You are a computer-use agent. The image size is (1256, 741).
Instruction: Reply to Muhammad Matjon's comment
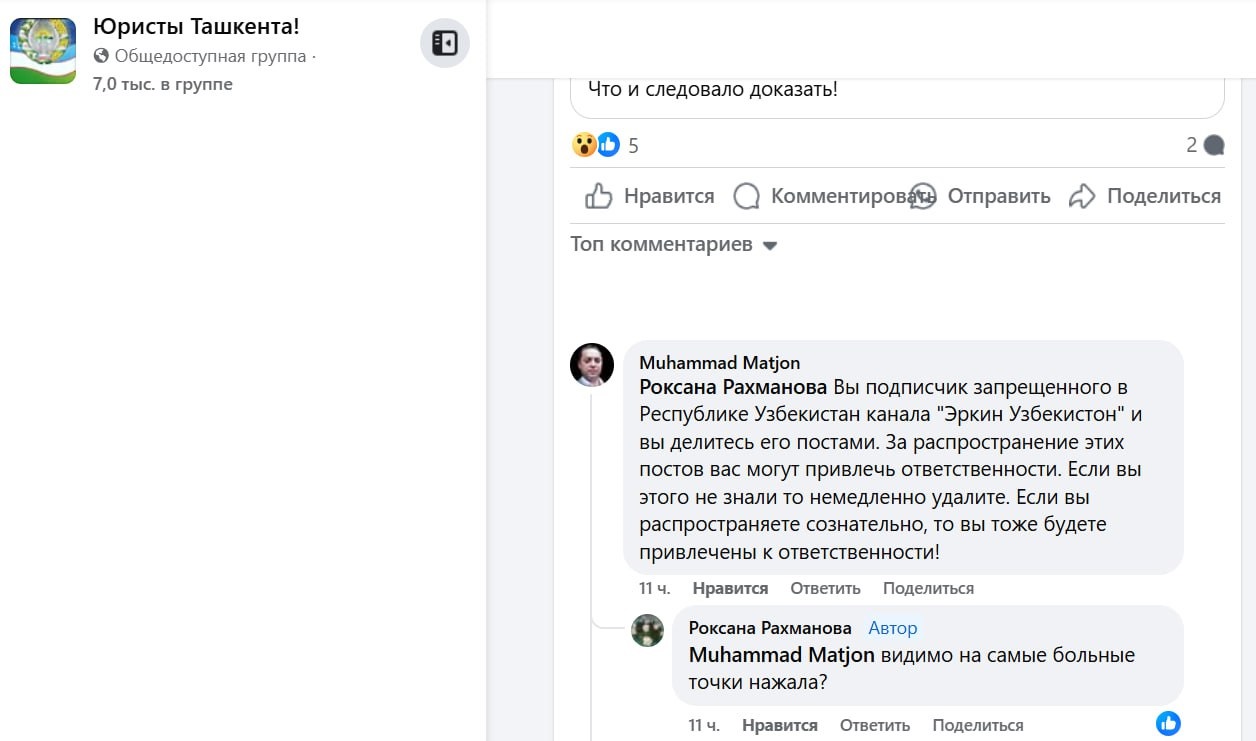825,589
